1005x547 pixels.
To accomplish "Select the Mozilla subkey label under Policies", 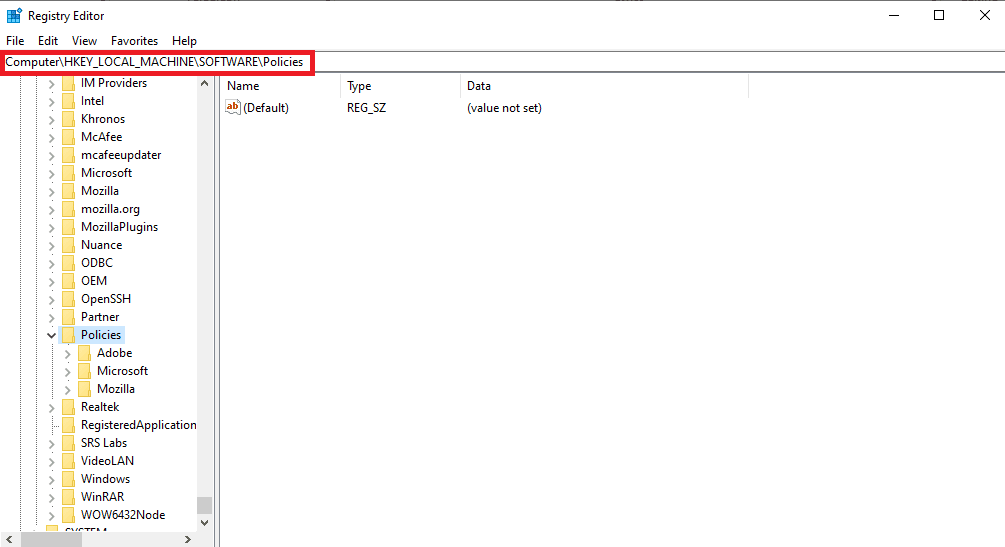I will [x=115, y=389].
